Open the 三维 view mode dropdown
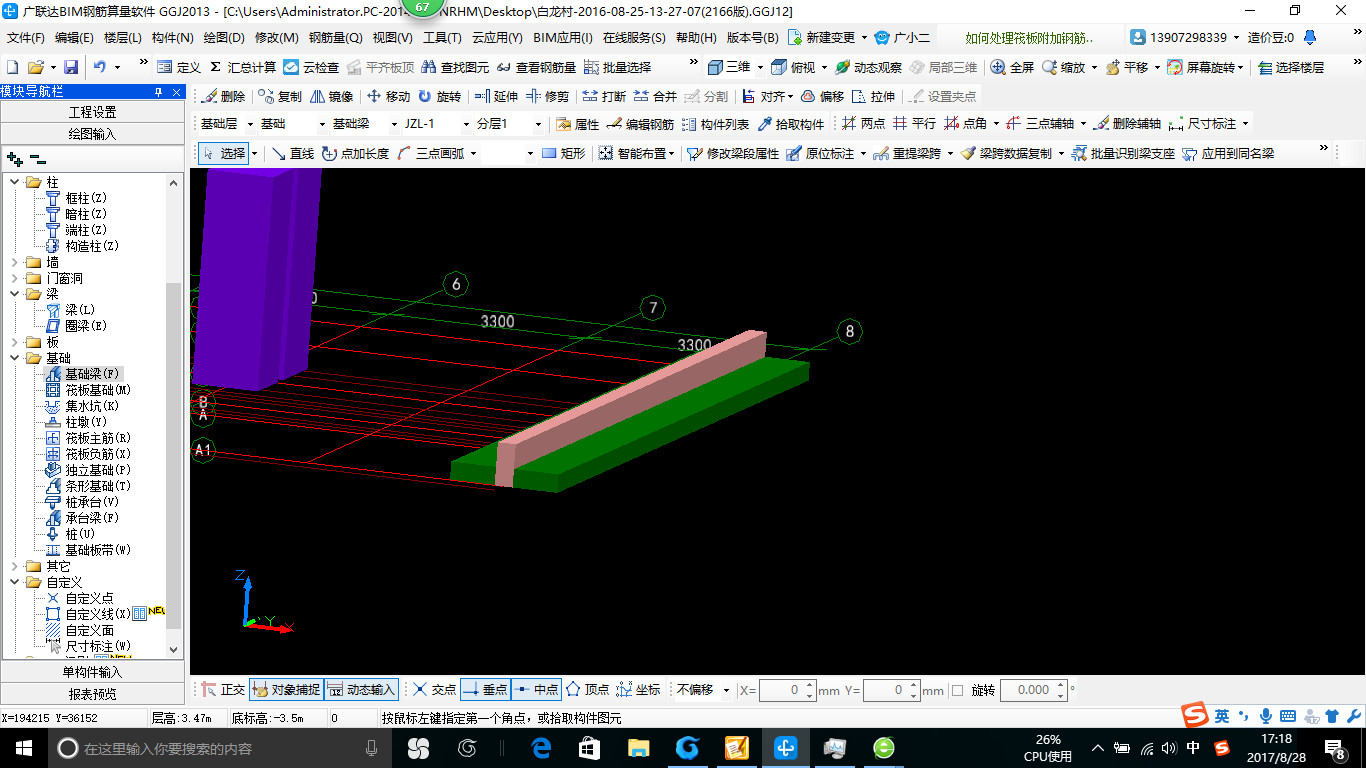This screenshot has width=1366, height=768. tap(760, 67)
